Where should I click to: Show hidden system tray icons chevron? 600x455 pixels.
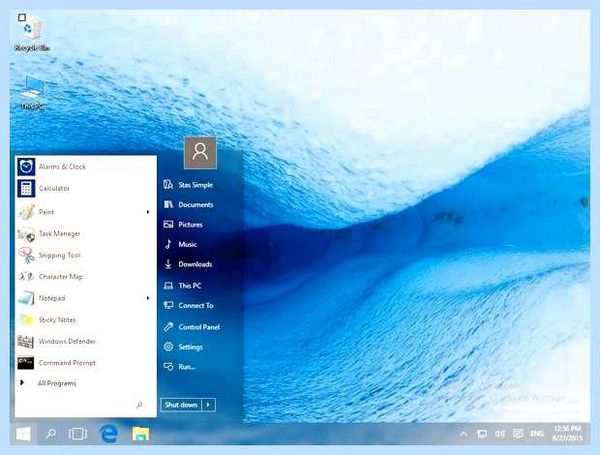pos(463,434)
